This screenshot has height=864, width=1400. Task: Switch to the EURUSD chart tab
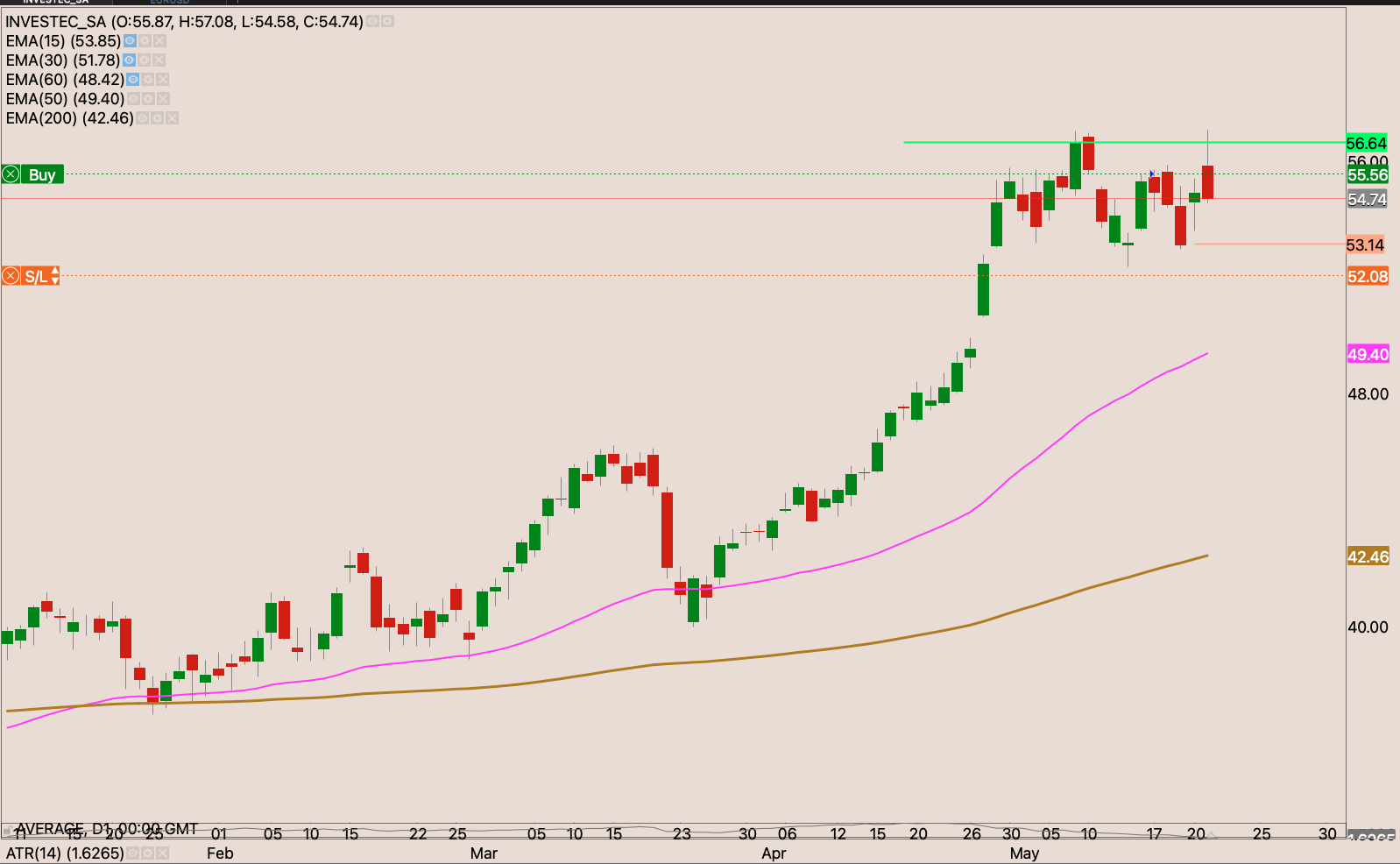(x=169, y=2)
